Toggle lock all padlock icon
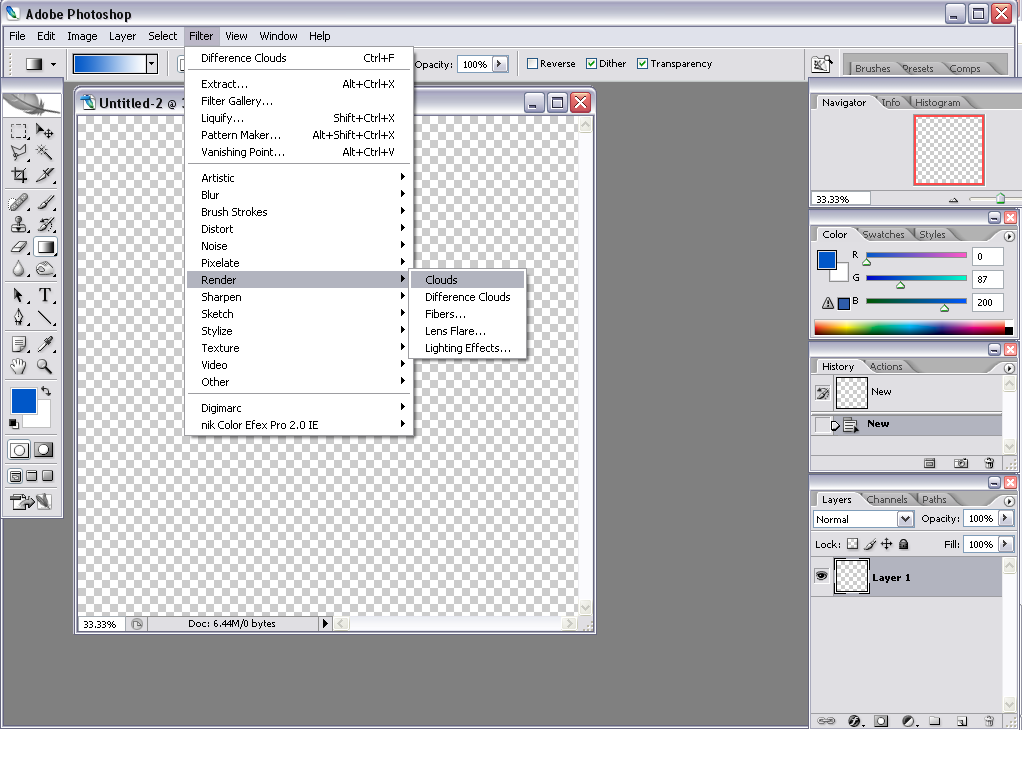 (903, 544)
